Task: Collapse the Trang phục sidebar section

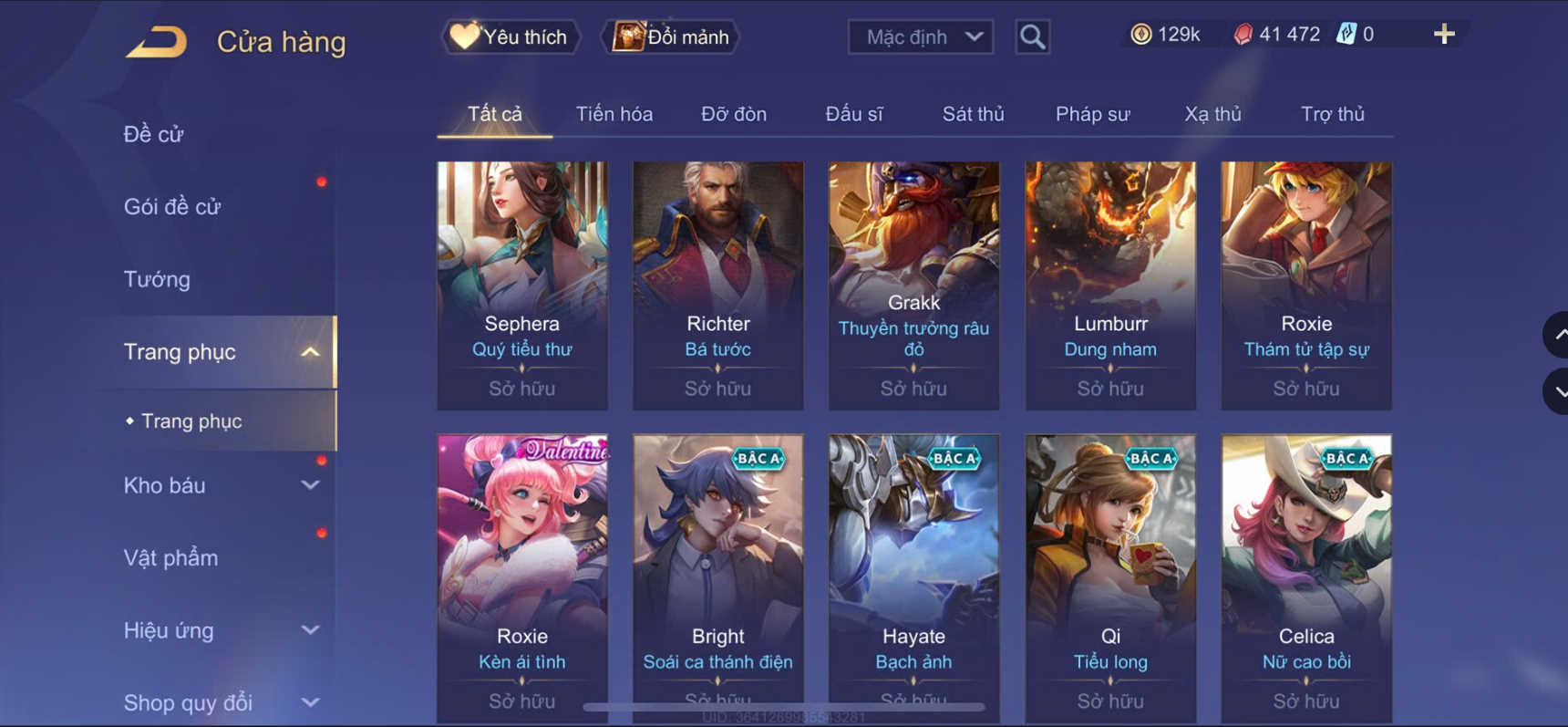Action: click(311, 352)
